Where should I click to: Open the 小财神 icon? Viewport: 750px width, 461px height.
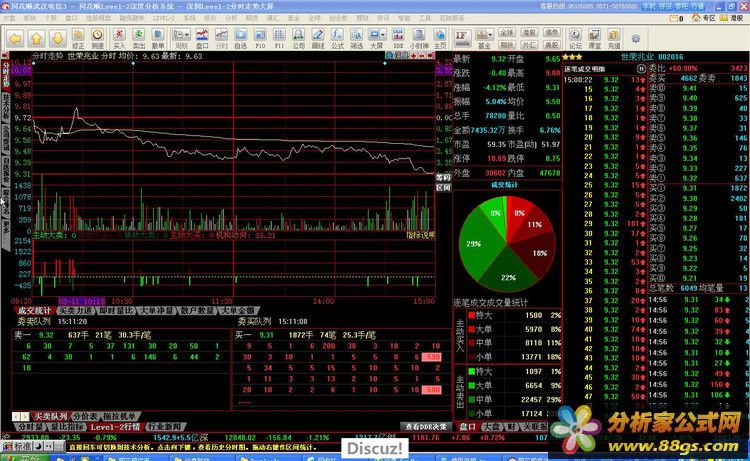coord(419,38)
